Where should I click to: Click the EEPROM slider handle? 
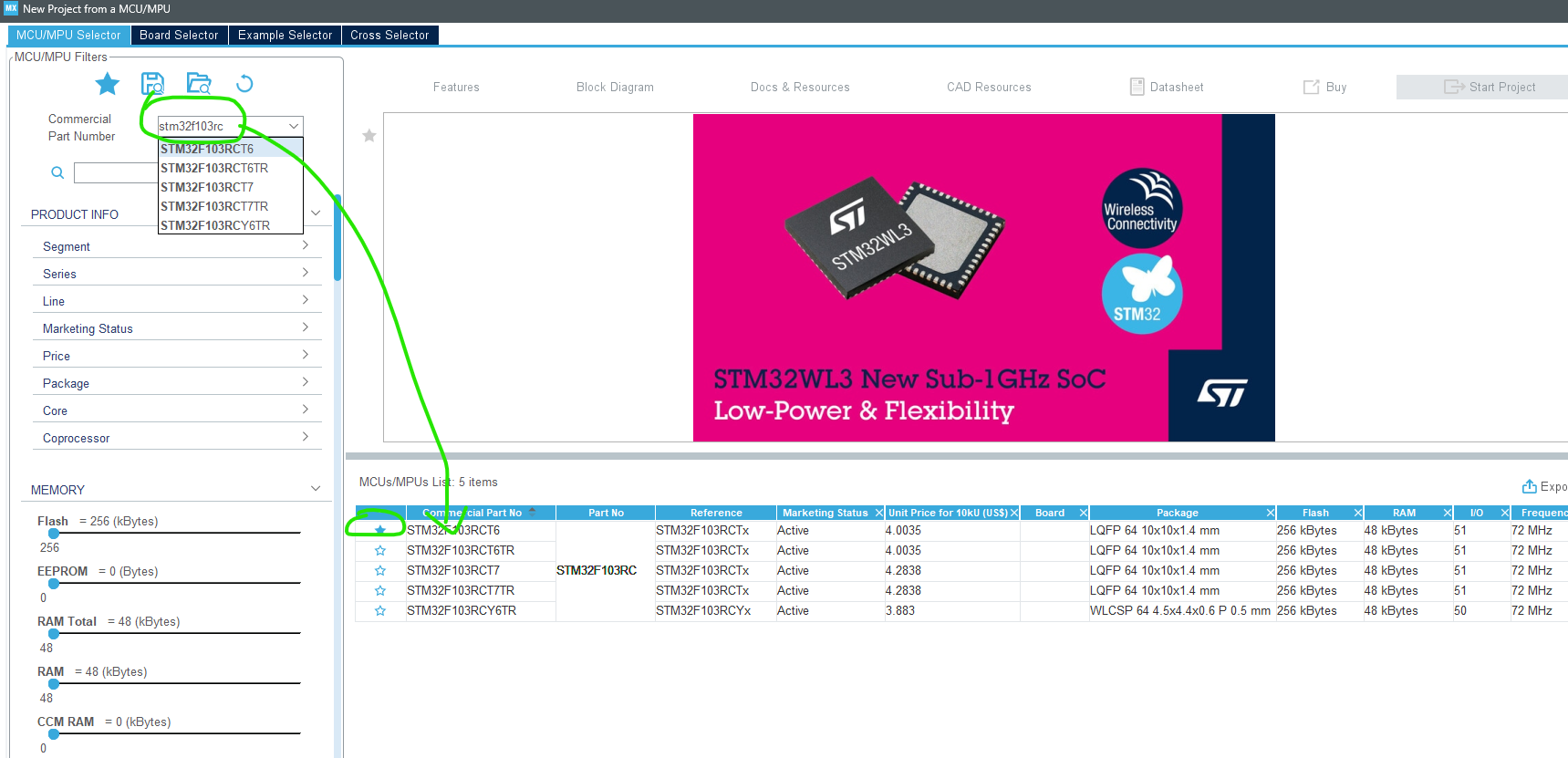54,584
